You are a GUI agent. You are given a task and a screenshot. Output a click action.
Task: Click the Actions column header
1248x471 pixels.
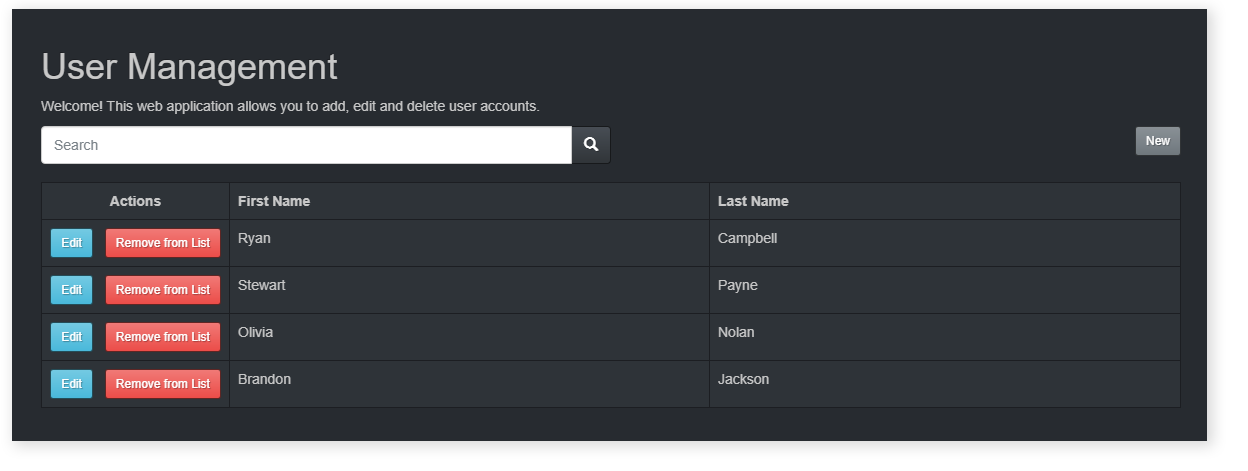[135, 201]
